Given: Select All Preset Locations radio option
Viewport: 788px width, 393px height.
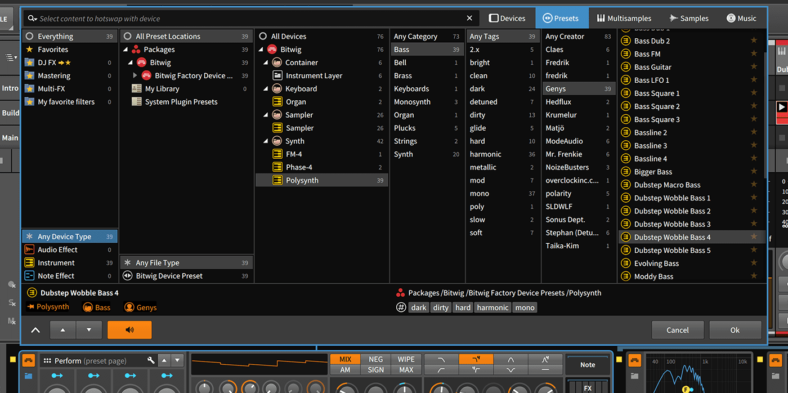Looking at the screenshot, I should [128, 36].
